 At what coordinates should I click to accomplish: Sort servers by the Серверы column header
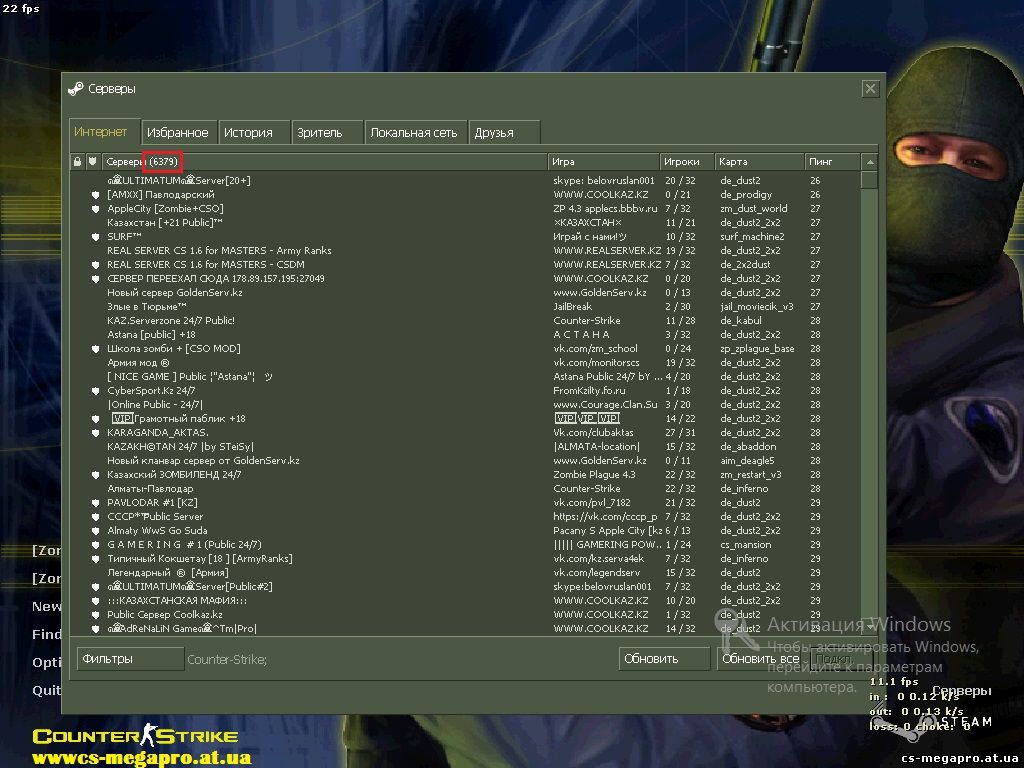coord(325,161)
